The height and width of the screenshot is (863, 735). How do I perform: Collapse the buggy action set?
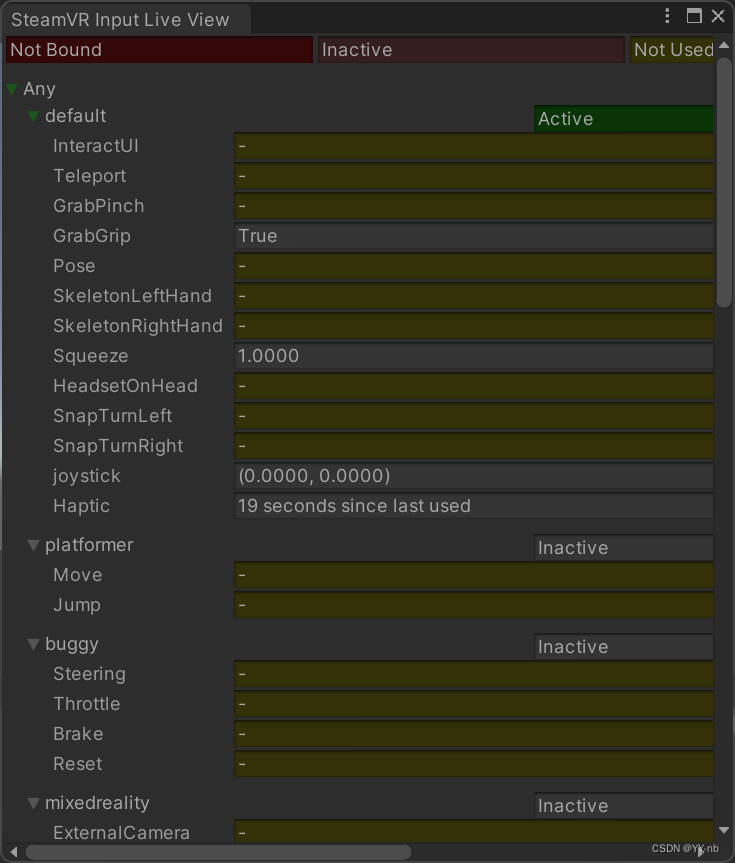click(34, 644)
